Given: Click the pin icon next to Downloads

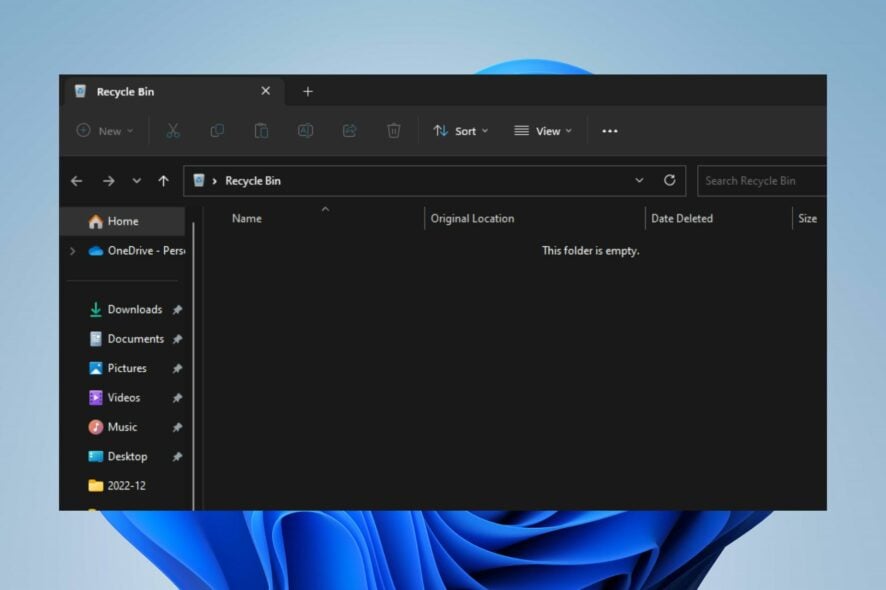Looking at the screenshot, I should [x=177, y=310].
